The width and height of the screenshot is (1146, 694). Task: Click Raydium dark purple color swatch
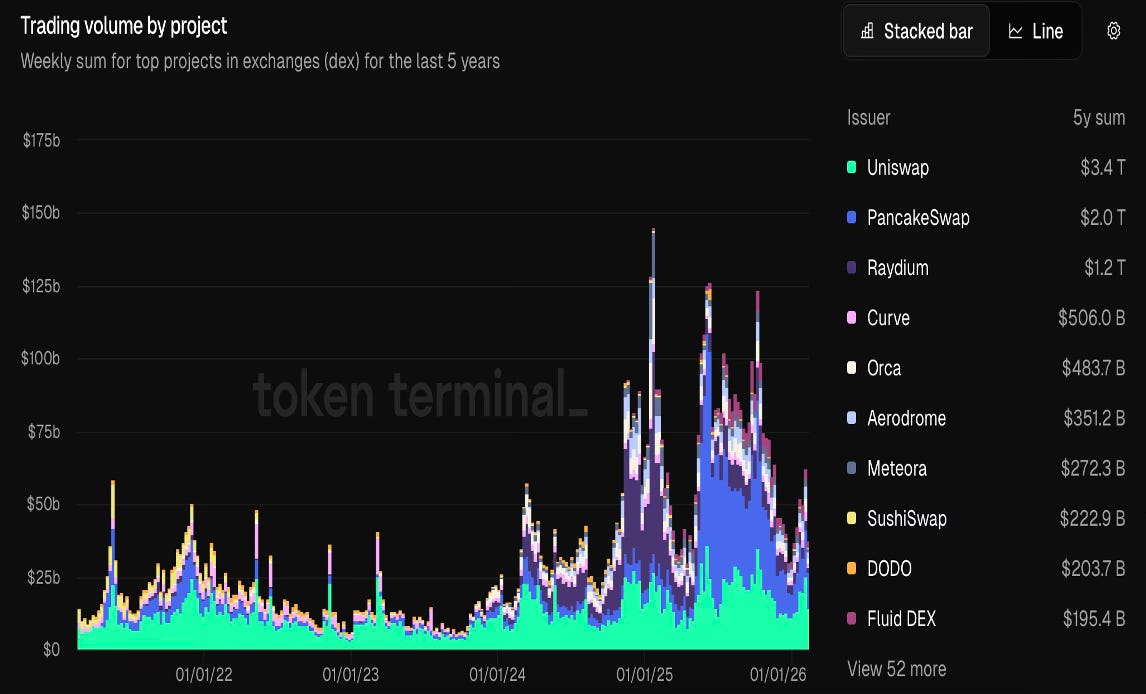coord(851,267)
